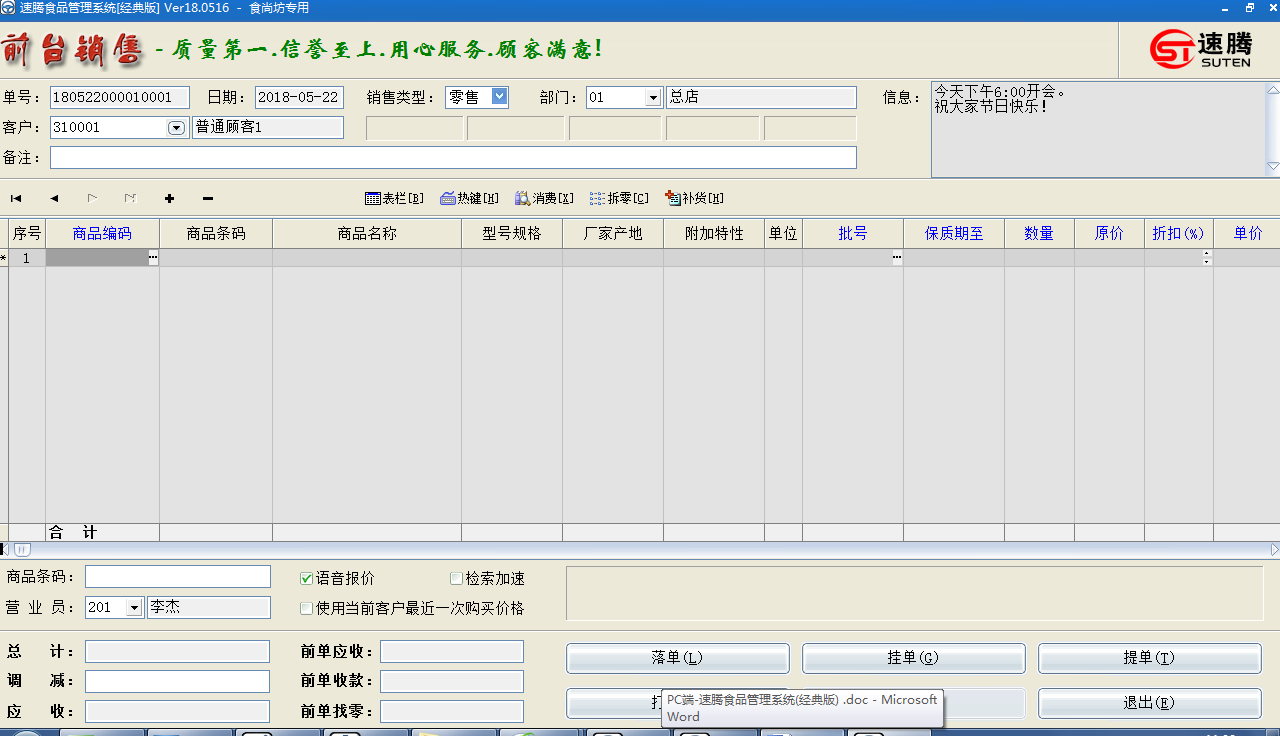This screenshot has height=736, width=1280.
Task: Jump to first record with the navigation icon
Action: (15, 198)
